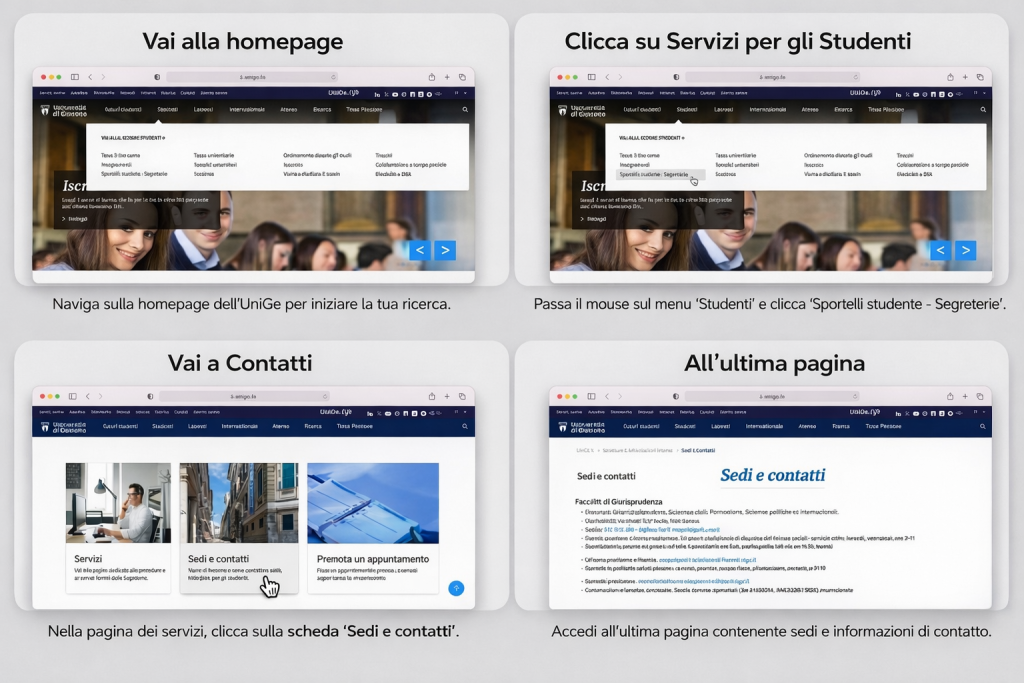
Task: Open the 'Servizi' card with man at desk
Action: [118, 528]
